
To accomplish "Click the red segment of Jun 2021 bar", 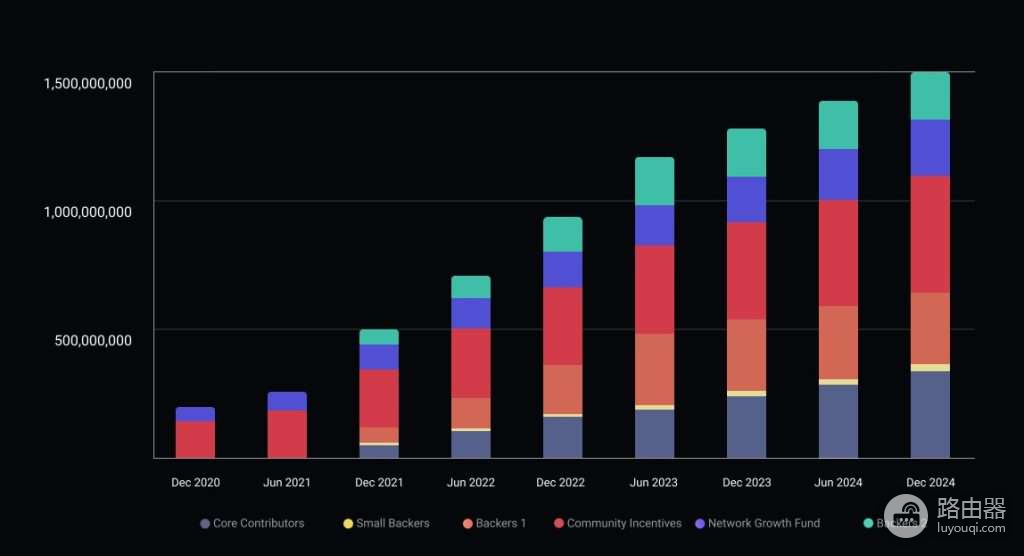I will pos(287,434).
